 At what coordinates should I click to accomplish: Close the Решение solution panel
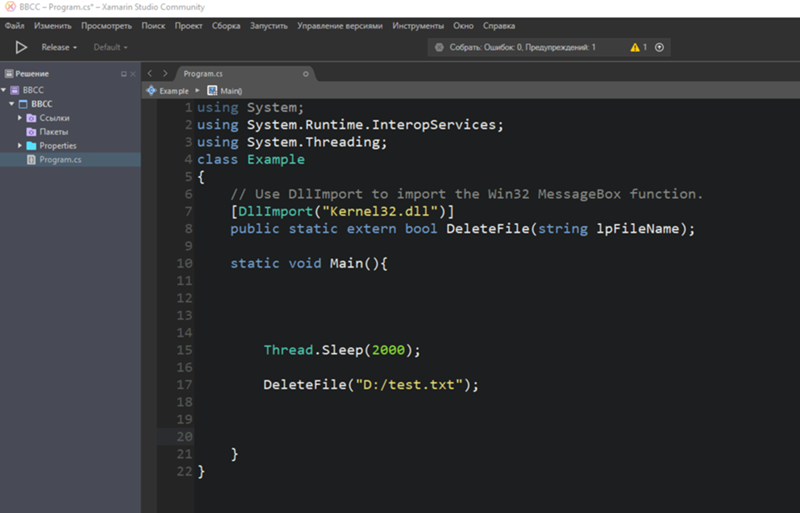coord(133,74)
